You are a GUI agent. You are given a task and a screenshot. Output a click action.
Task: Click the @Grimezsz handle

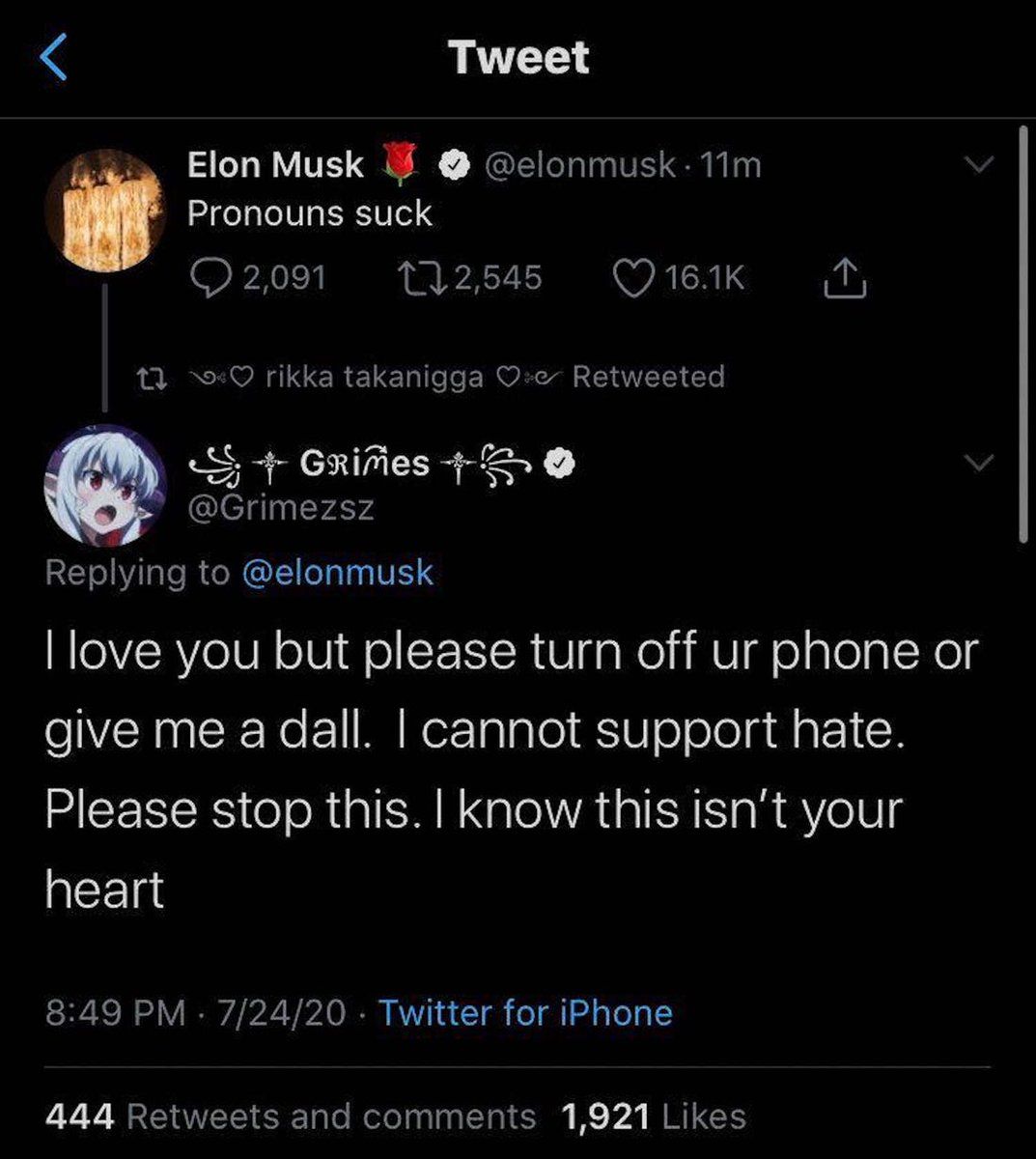280,507
